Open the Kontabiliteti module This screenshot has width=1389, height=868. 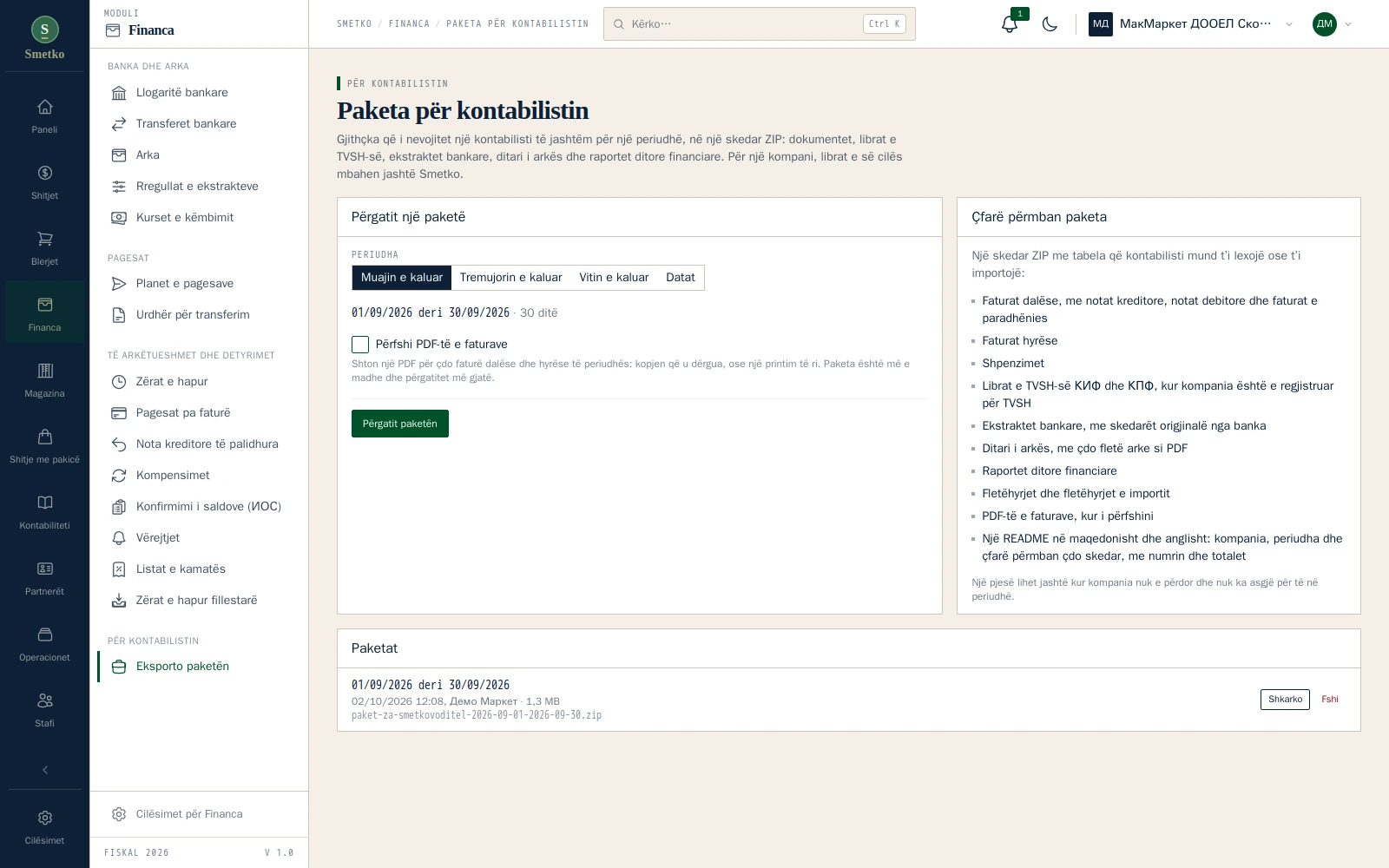(x=44, y=512)
